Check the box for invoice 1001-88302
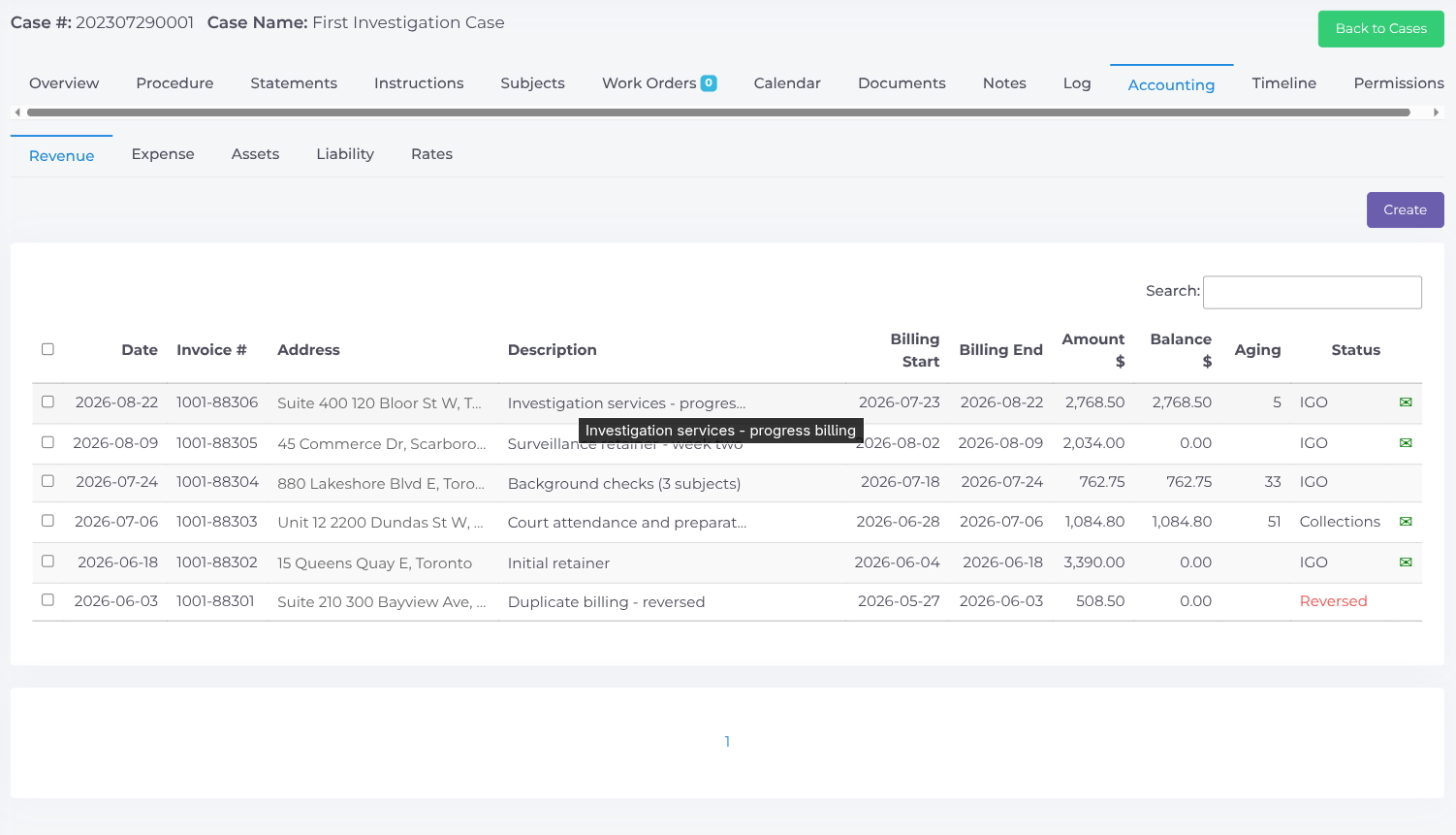This screenshot has width=1456, height=835. point(47,562)
